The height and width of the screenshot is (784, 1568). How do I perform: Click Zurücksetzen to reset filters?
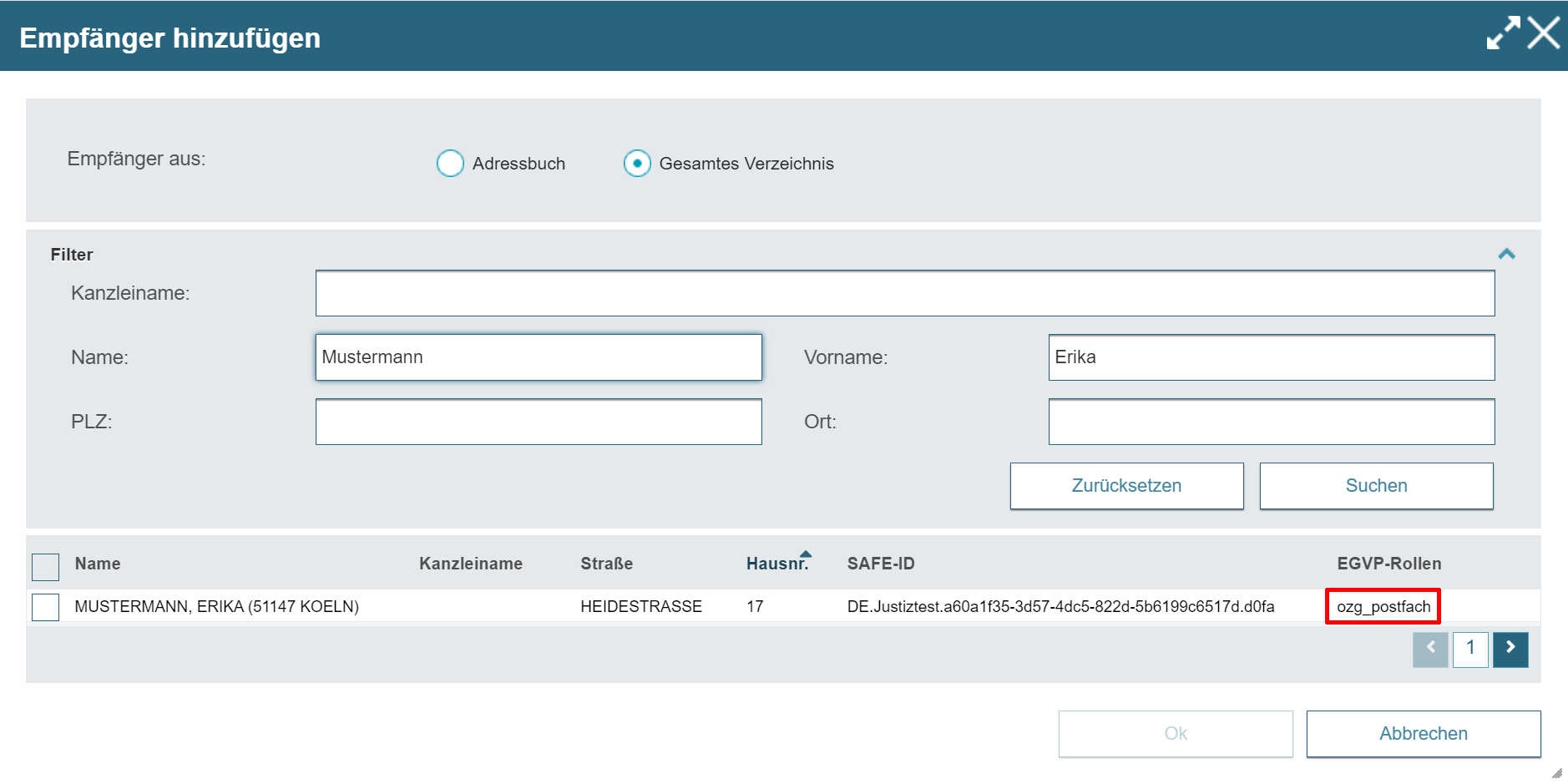pos(1126,486)
